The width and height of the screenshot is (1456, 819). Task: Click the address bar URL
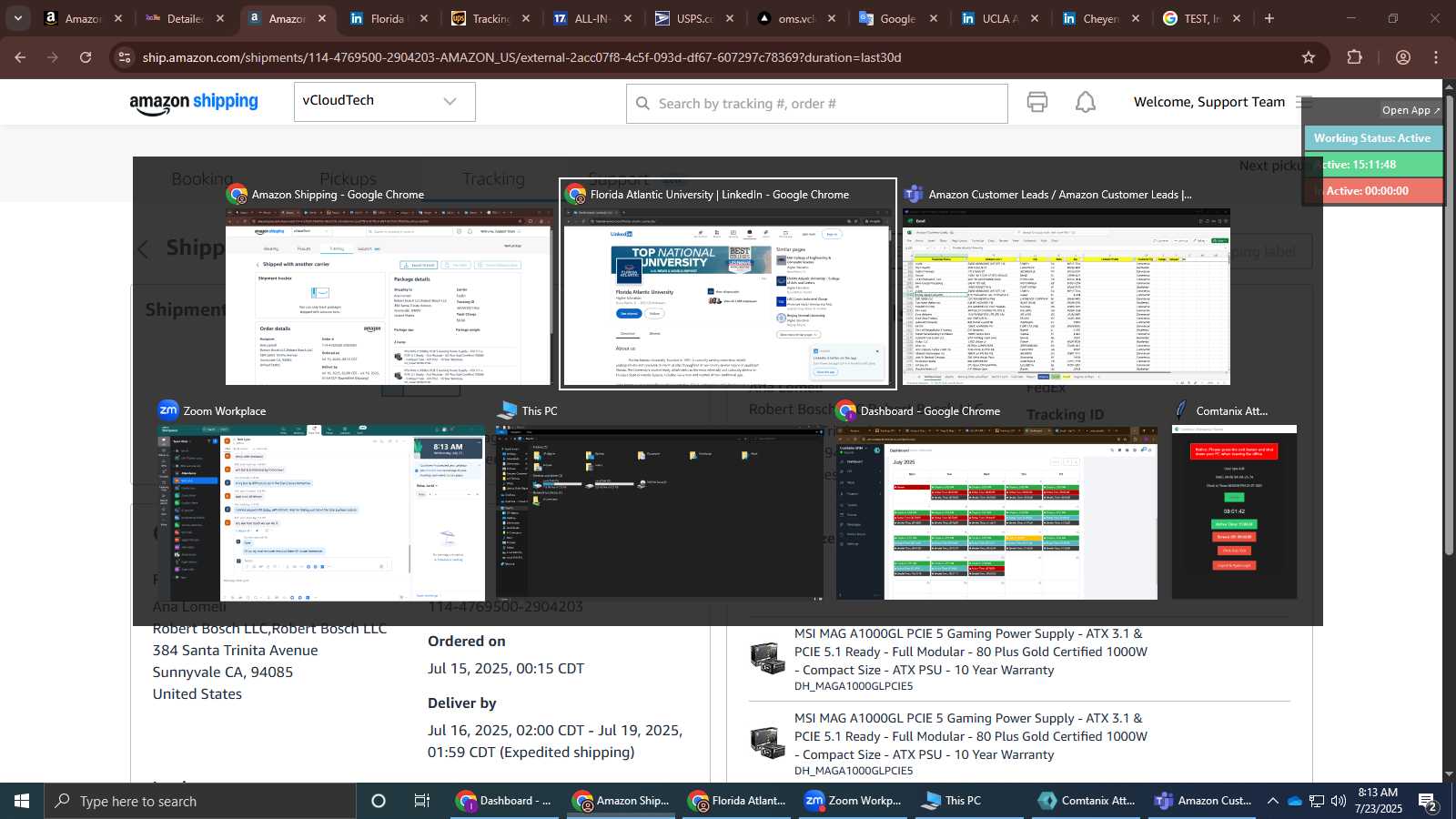click(x=521, y=57)
